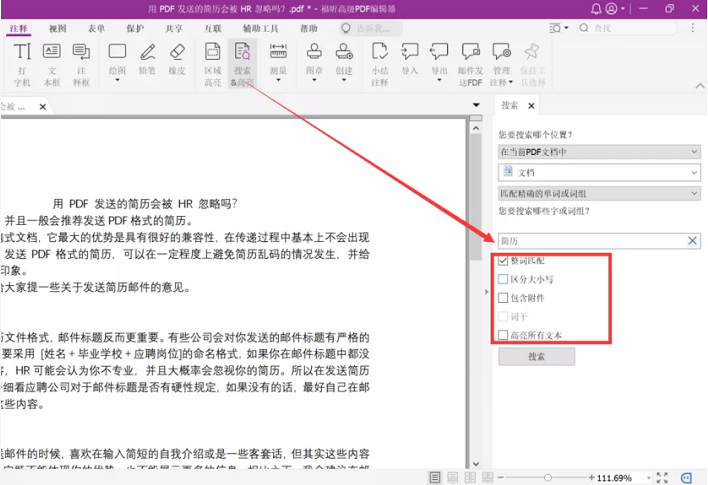Open the search location dropdown (在当前PDF文档中)
This screenshot has height=485, width=708.
(599, 152)
